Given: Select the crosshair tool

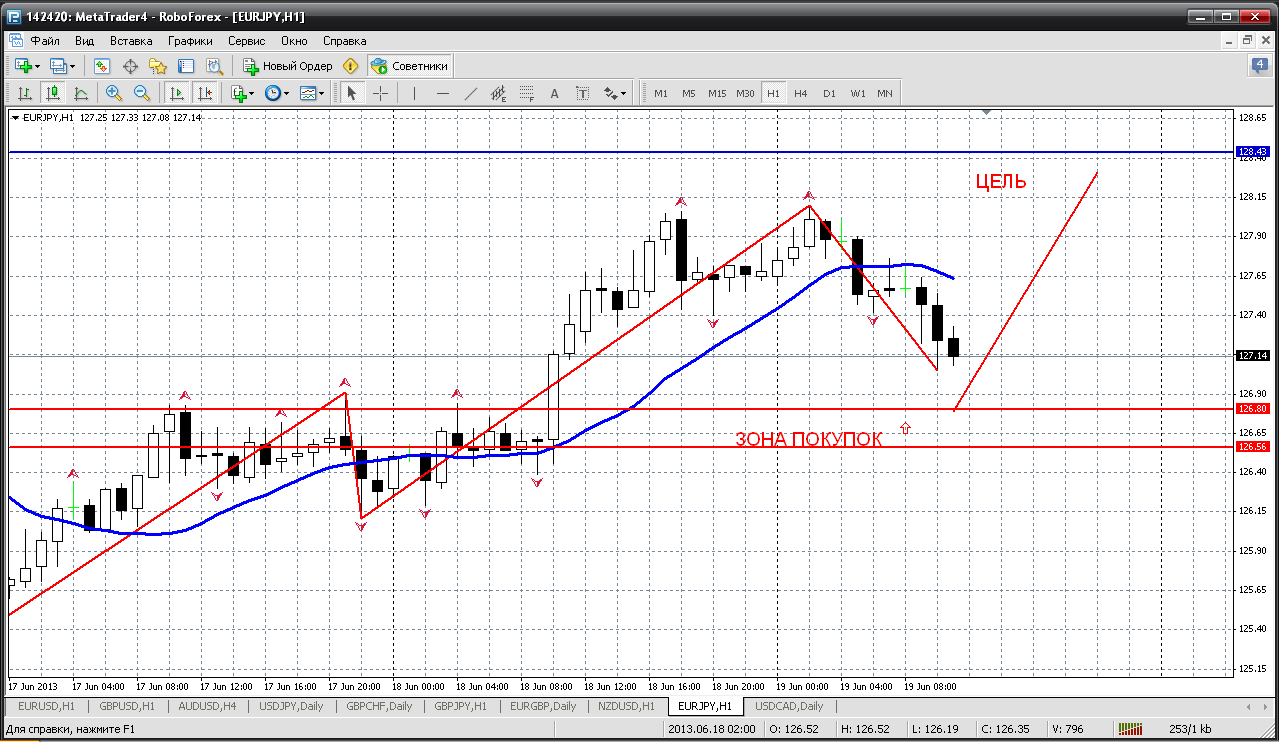Looking at the screenshot, I should pos(381,93).
